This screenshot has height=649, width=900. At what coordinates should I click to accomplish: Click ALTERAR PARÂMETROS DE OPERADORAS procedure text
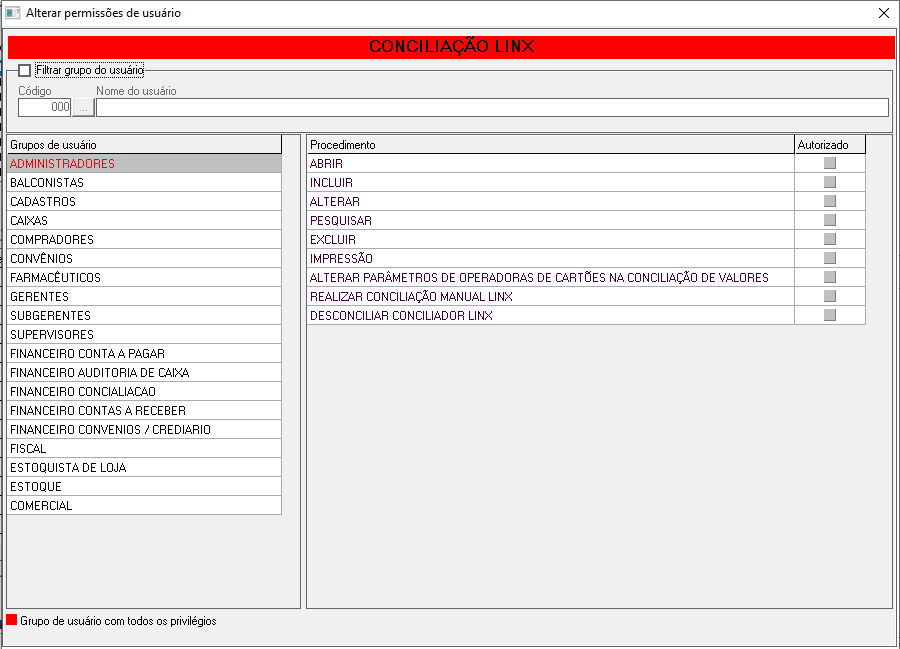point(539,277)
